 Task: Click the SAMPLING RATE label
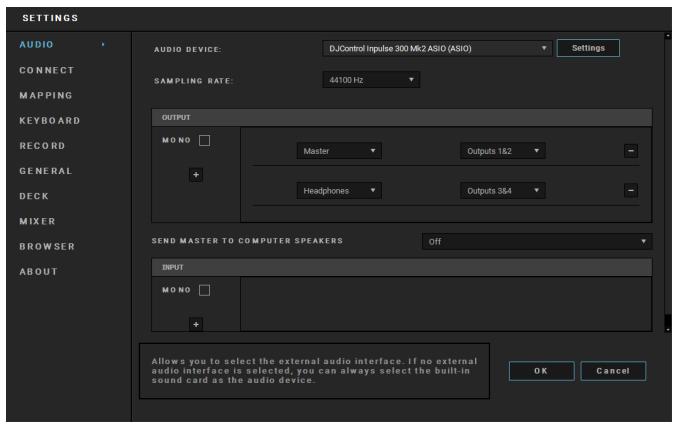[194, 81]
